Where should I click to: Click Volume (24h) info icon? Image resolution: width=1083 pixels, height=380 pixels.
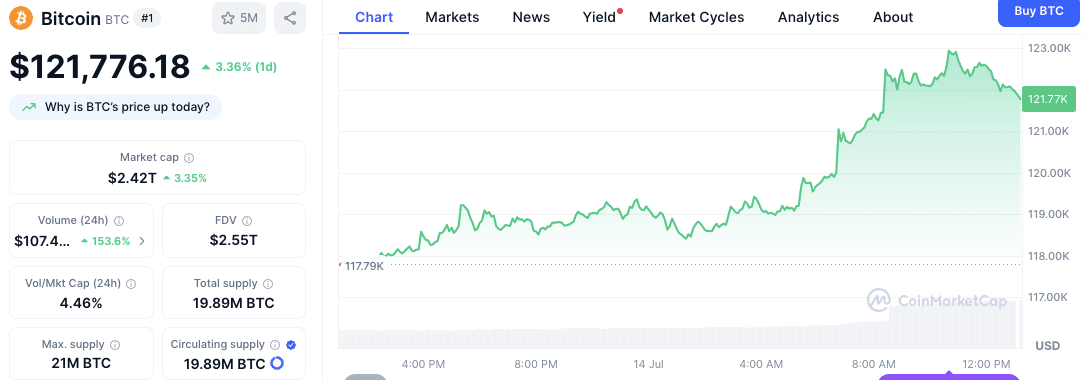coord(119,220)
